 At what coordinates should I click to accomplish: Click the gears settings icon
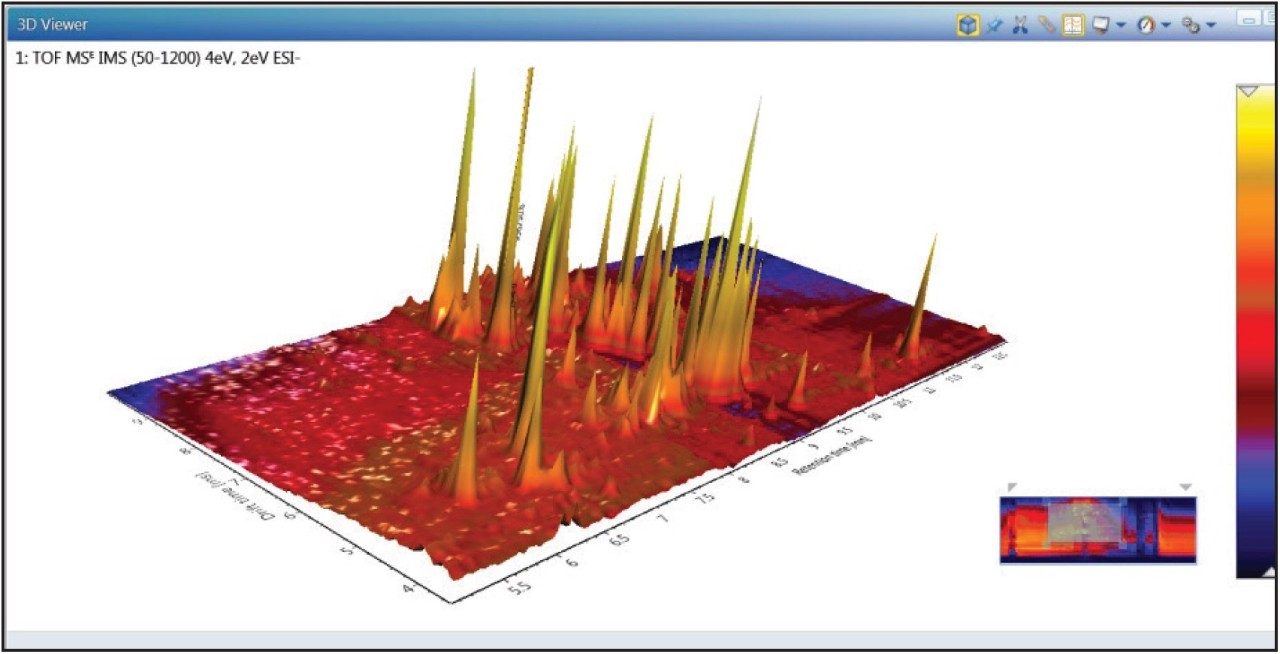coord(1190,26)
